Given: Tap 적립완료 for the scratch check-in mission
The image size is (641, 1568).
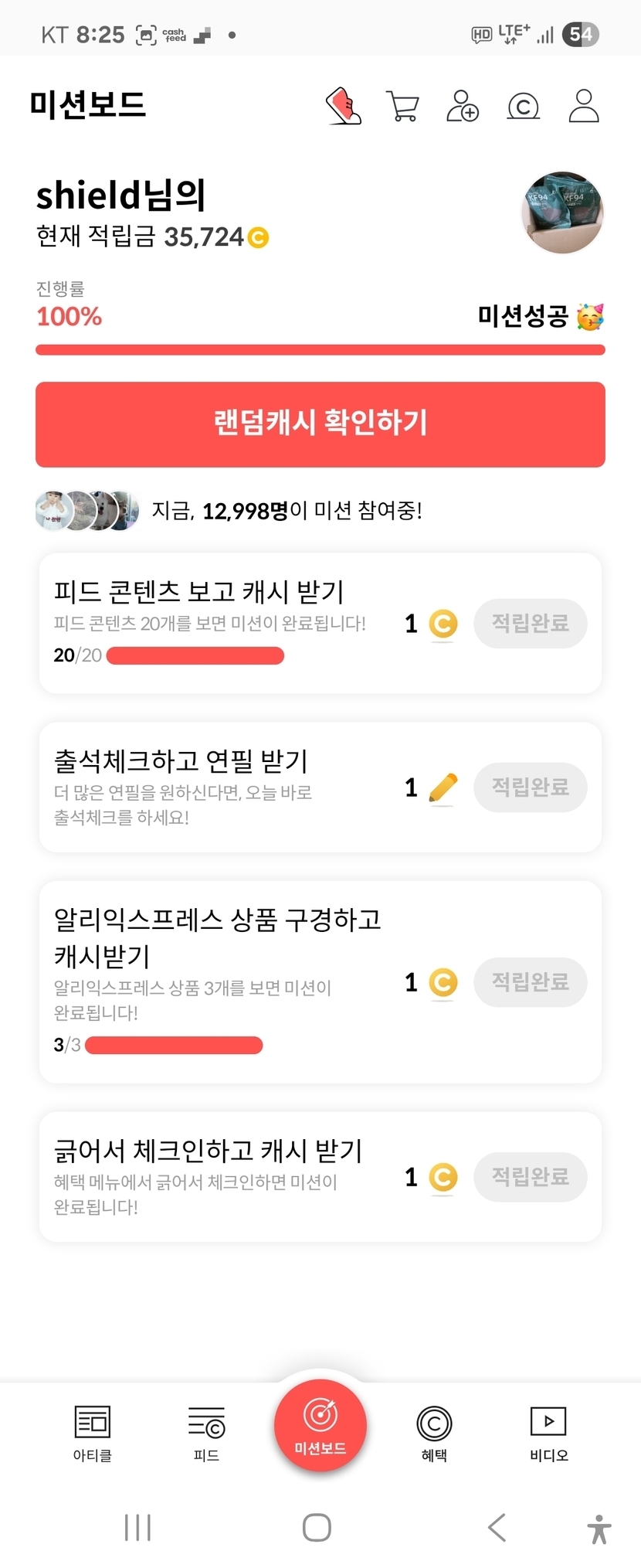Looking at the screenshot, I should 530,1177.
